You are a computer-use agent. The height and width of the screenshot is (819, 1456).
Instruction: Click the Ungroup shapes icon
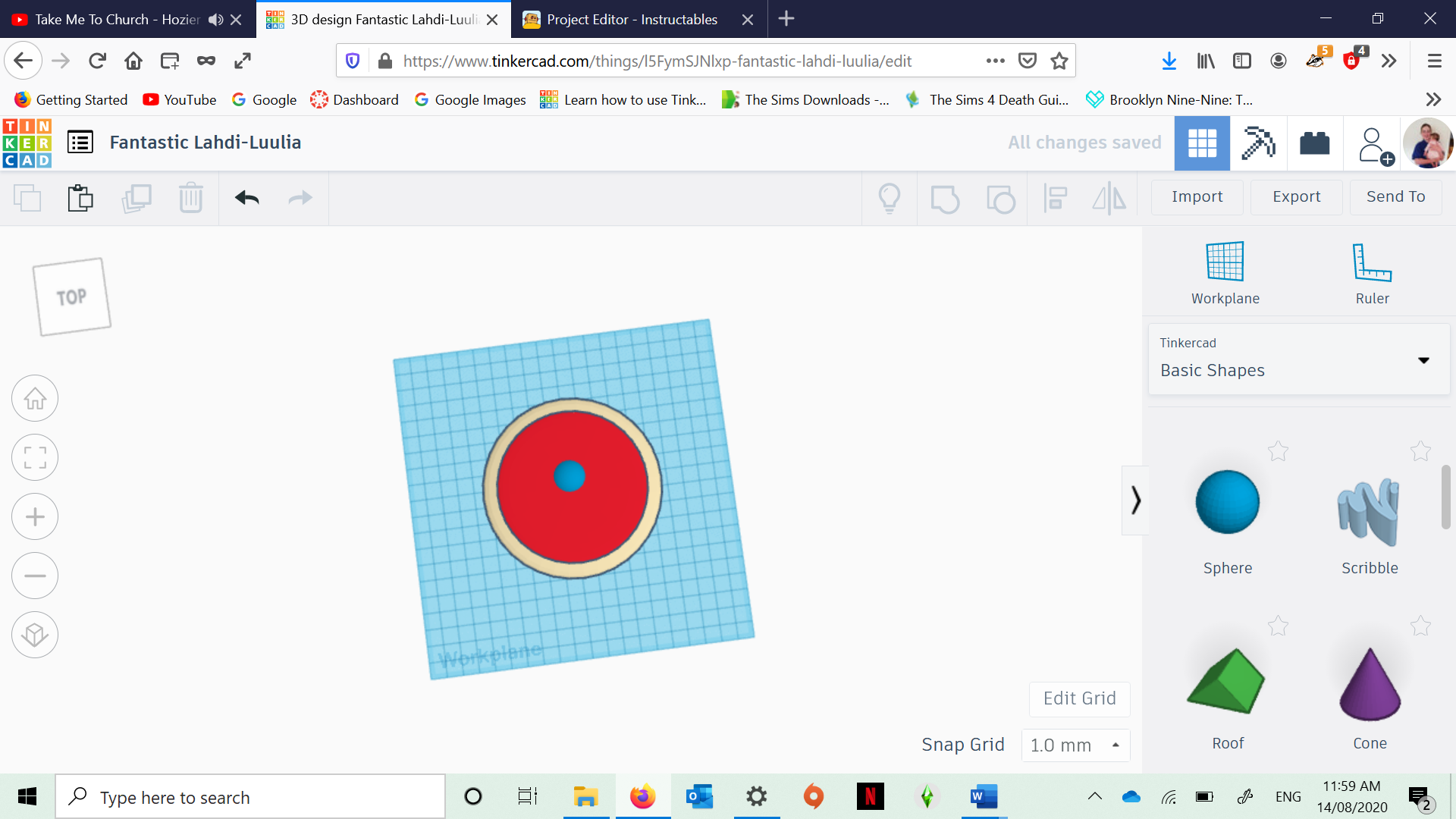[1001, 199]
